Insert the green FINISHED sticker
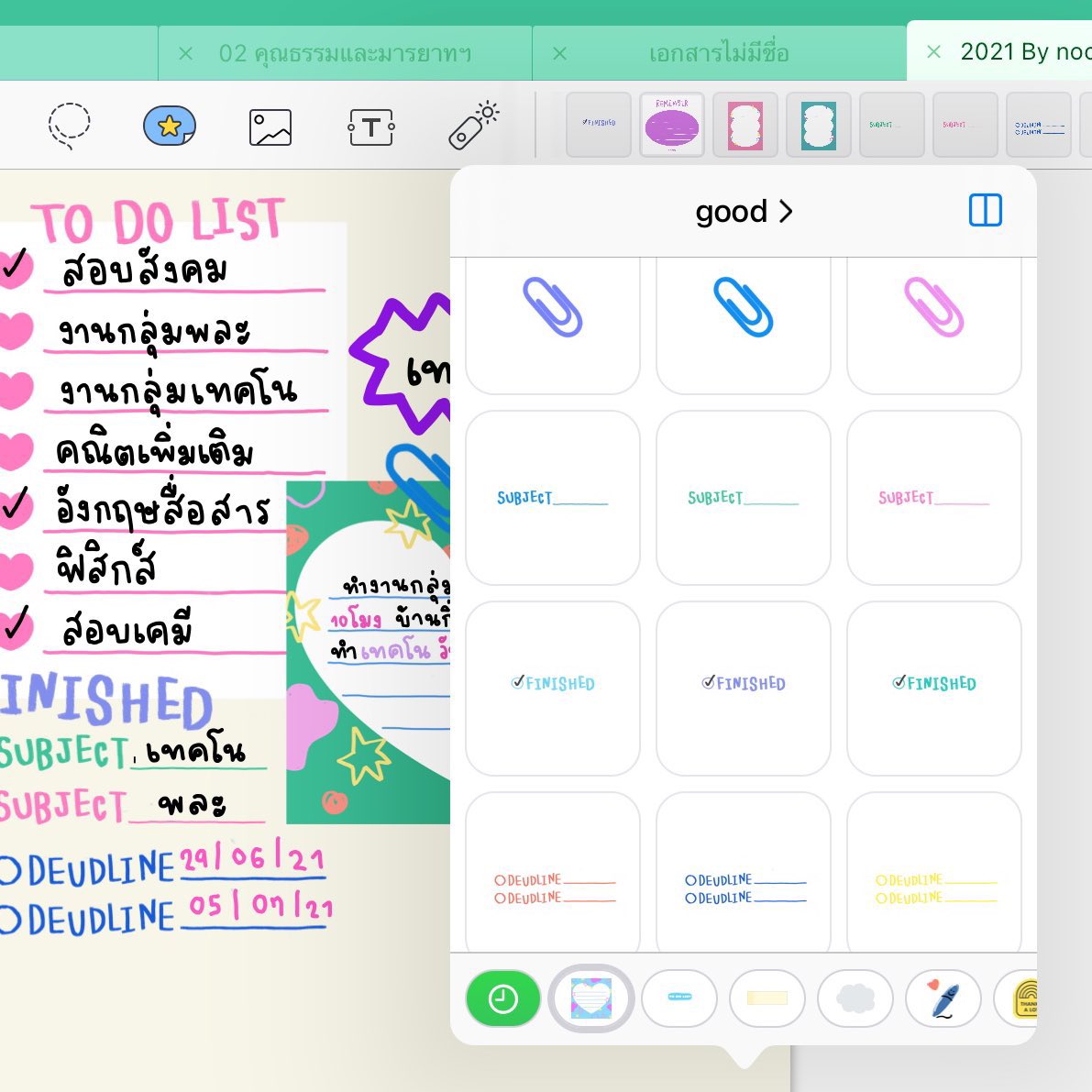This screenshot has width=1092, height=1092. tap(934, 689)
